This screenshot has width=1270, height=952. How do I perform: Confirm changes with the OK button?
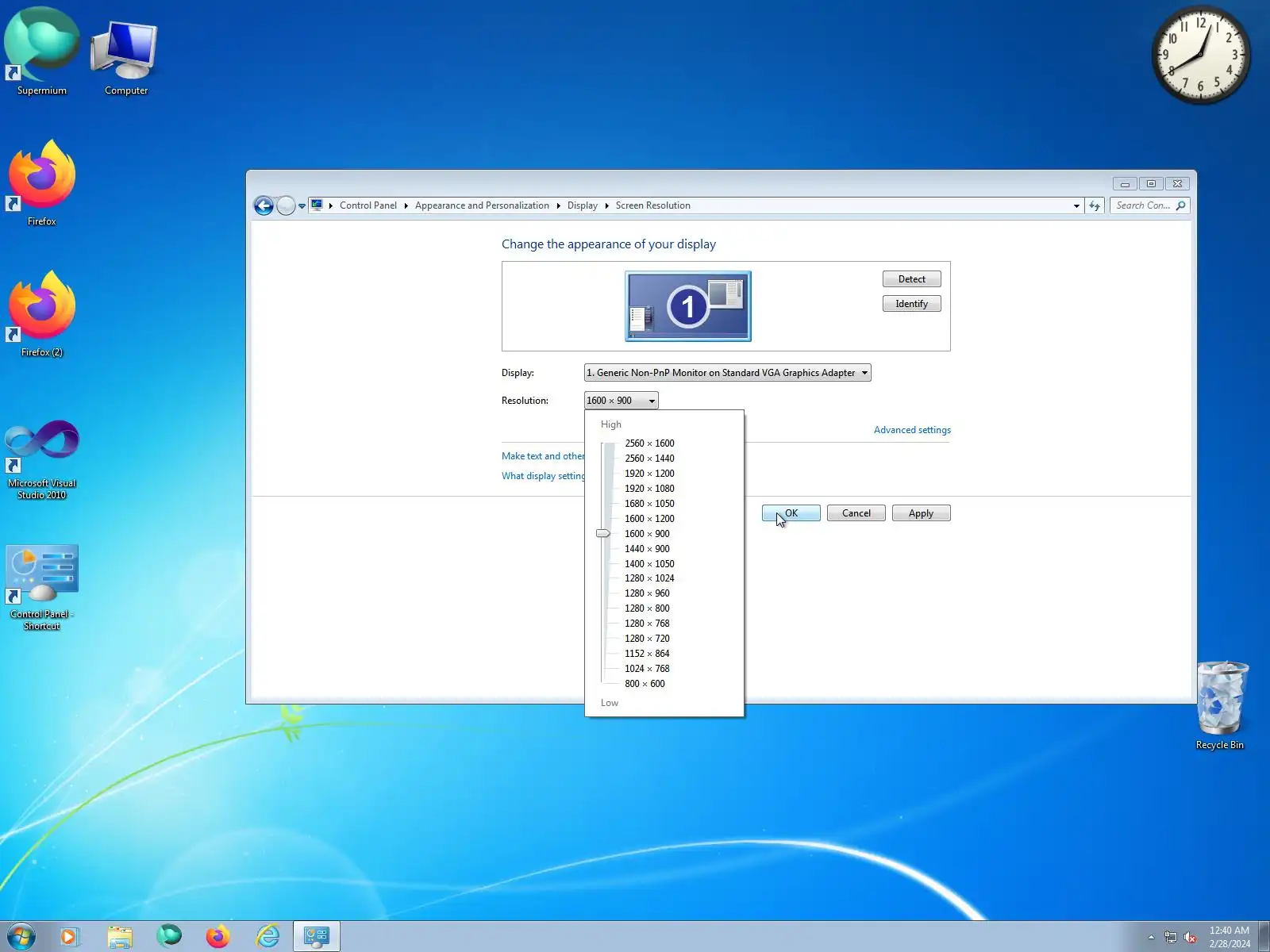[x=791, y=513]
